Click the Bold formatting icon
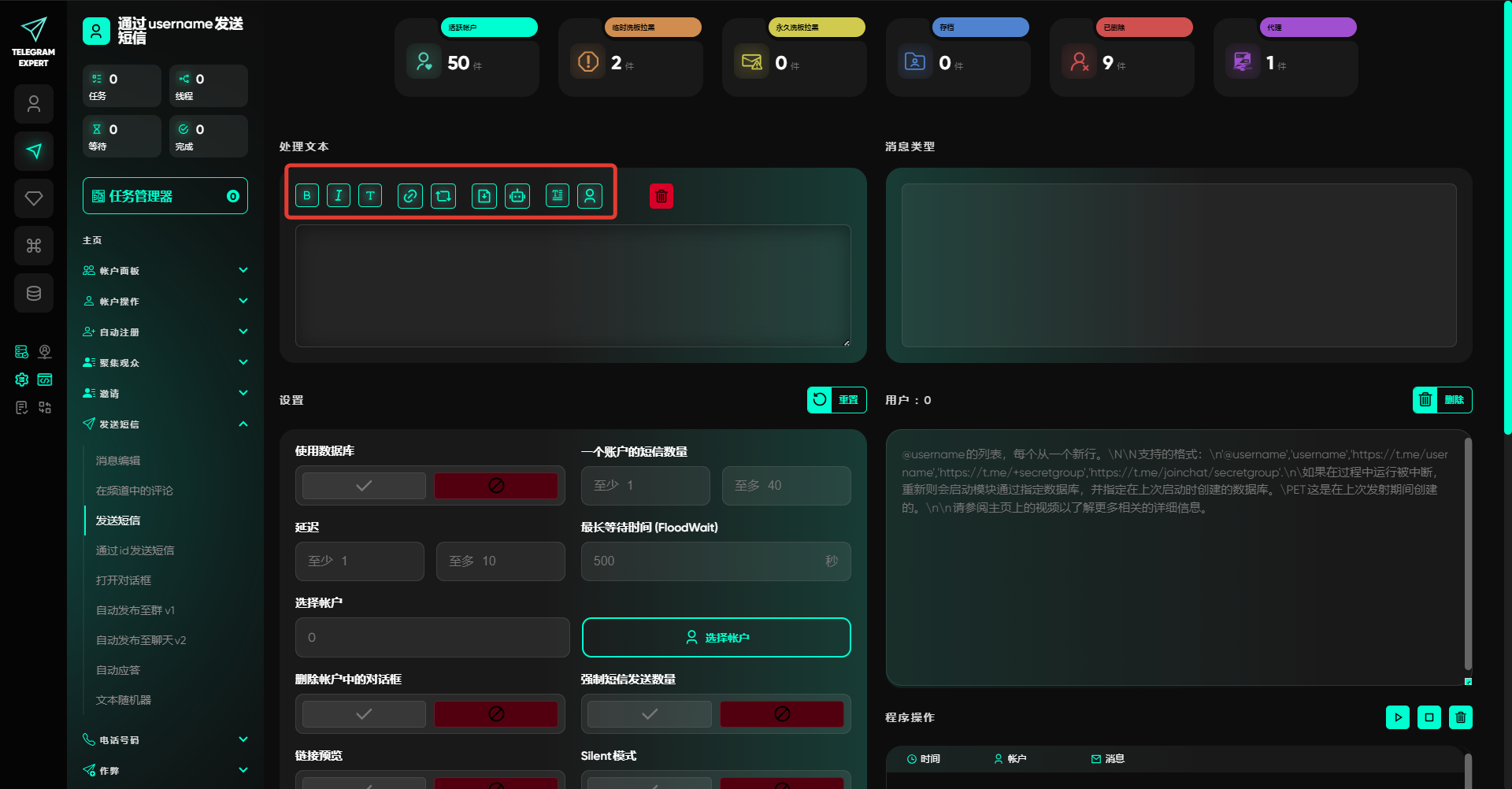 coord(307,196)
